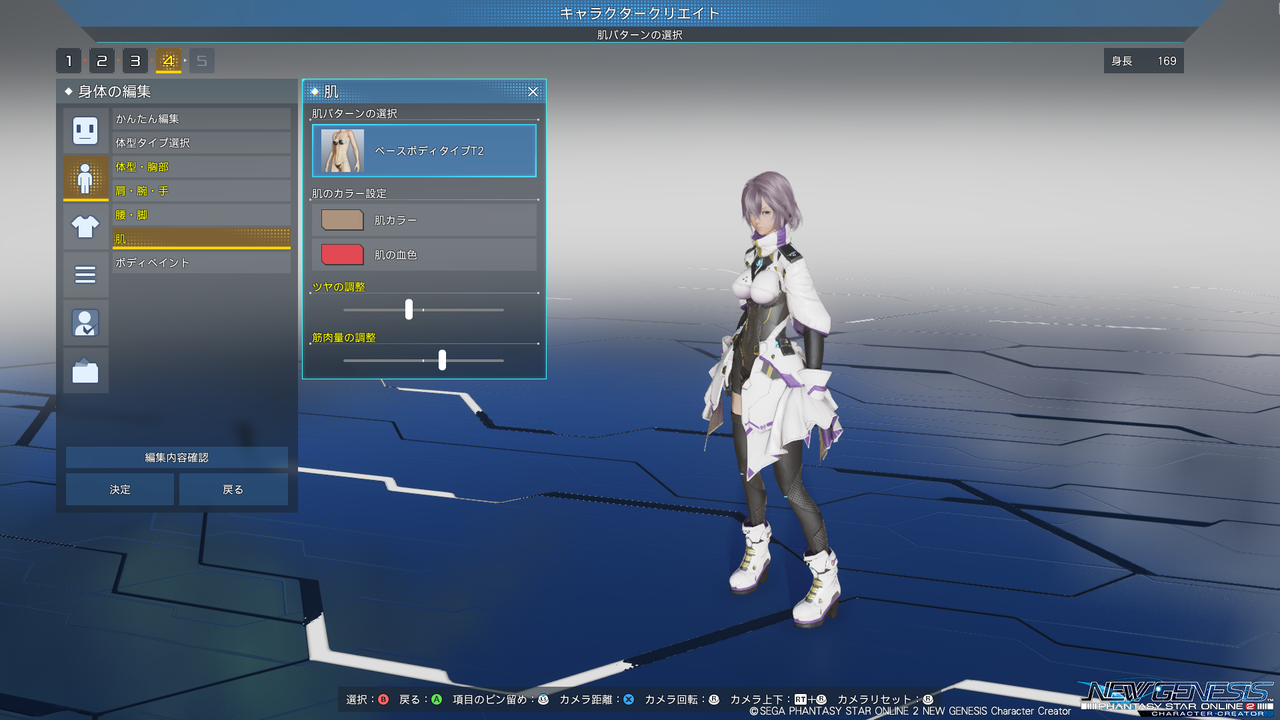Go to creation step 5

(x=201, y=61)
